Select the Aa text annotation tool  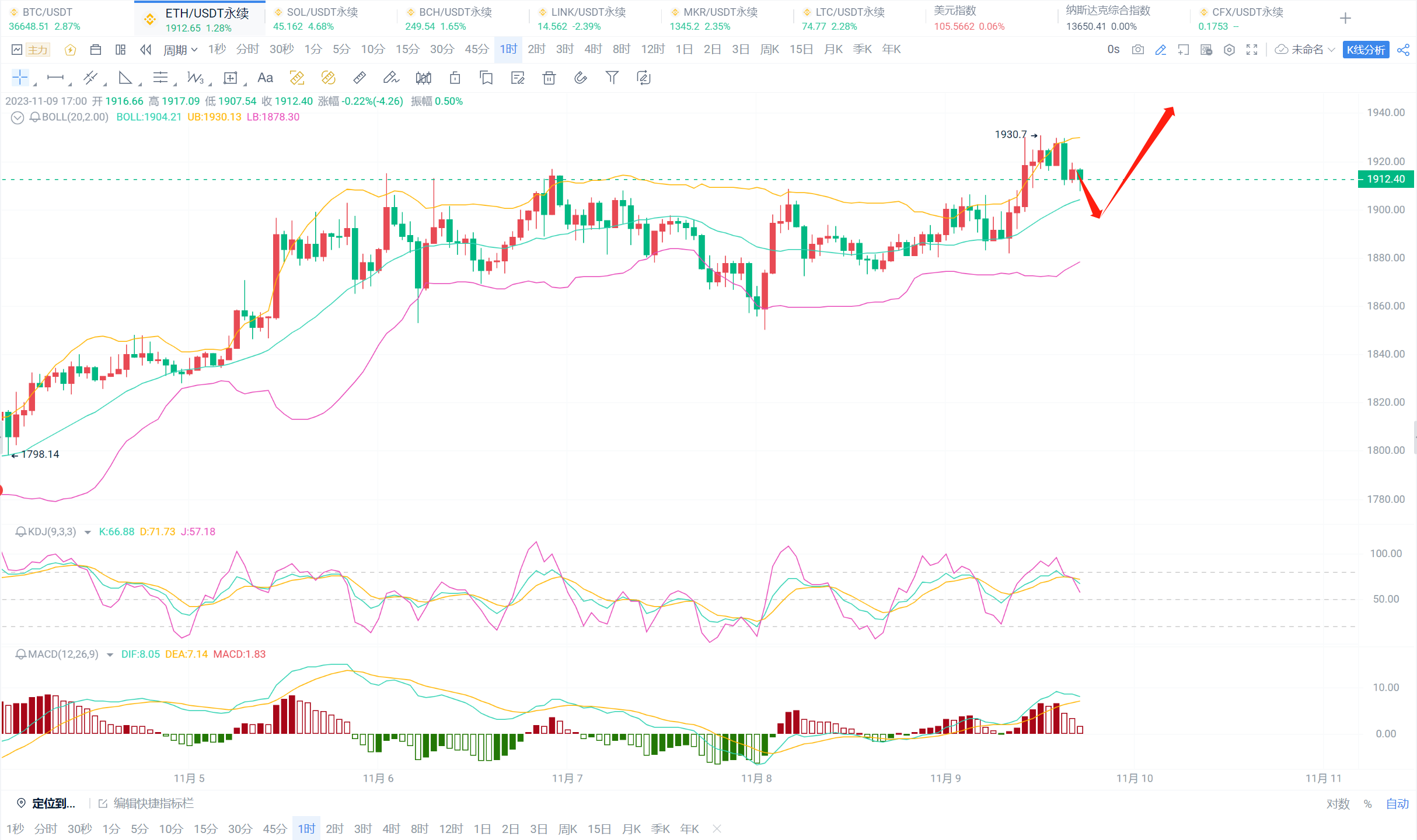[265, 78]
